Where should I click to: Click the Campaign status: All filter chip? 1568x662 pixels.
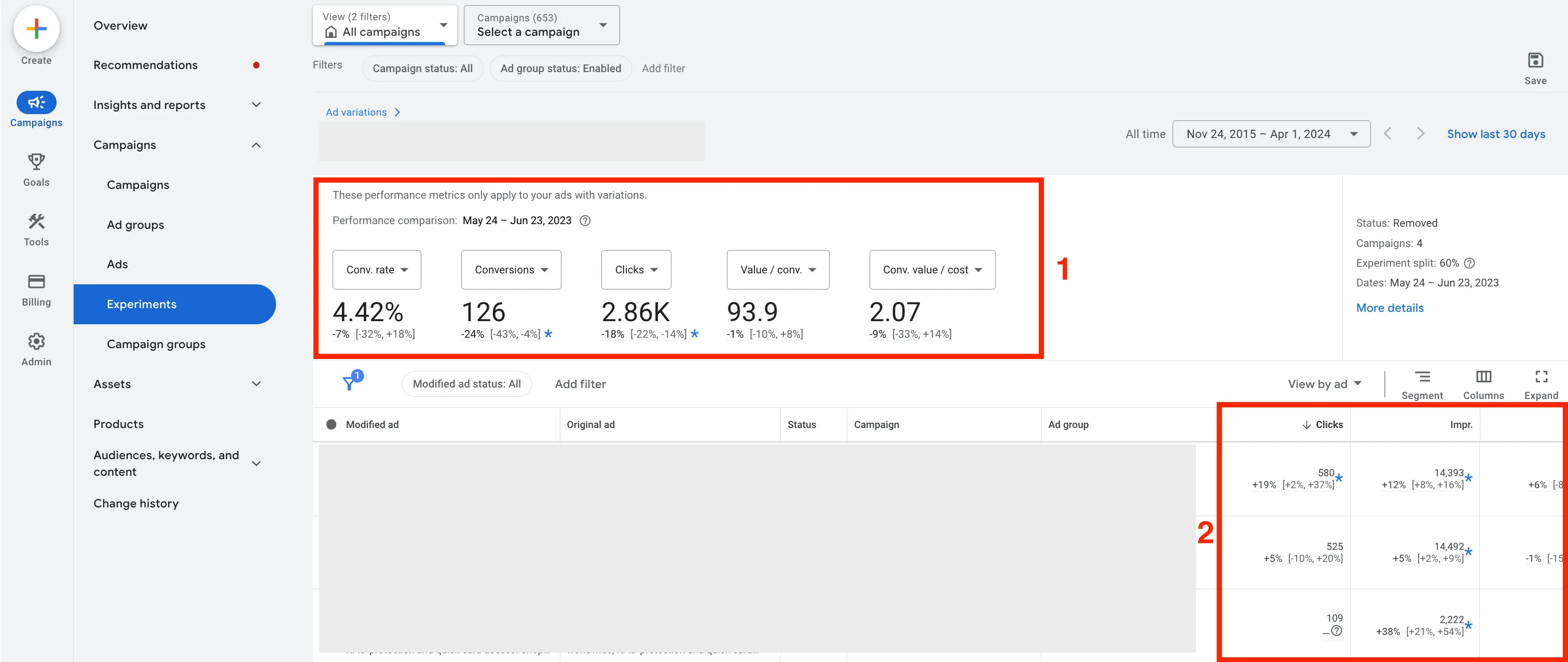[422, 68]
